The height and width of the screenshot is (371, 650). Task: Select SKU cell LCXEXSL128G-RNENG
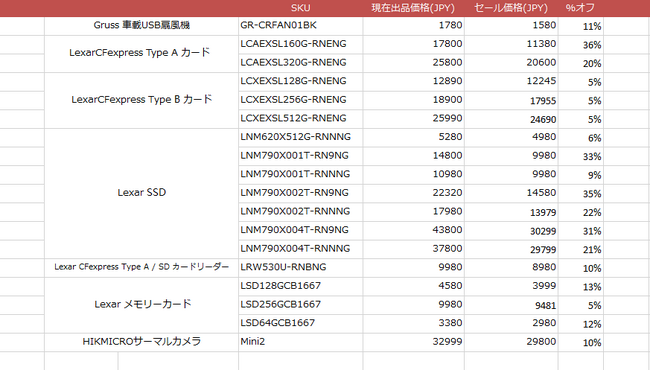301,82
